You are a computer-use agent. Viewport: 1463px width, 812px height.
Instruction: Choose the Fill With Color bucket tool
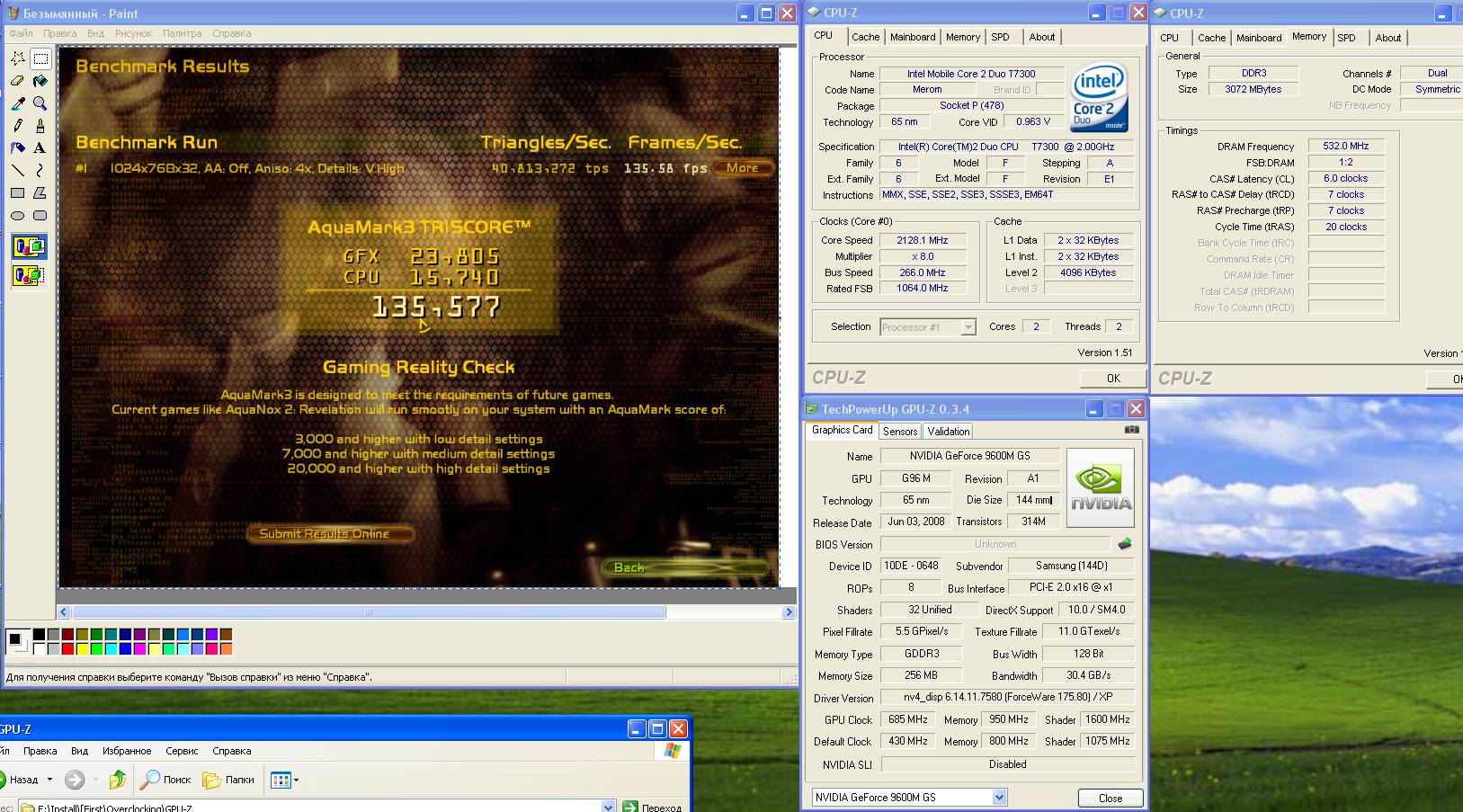[x=40, y=81]
